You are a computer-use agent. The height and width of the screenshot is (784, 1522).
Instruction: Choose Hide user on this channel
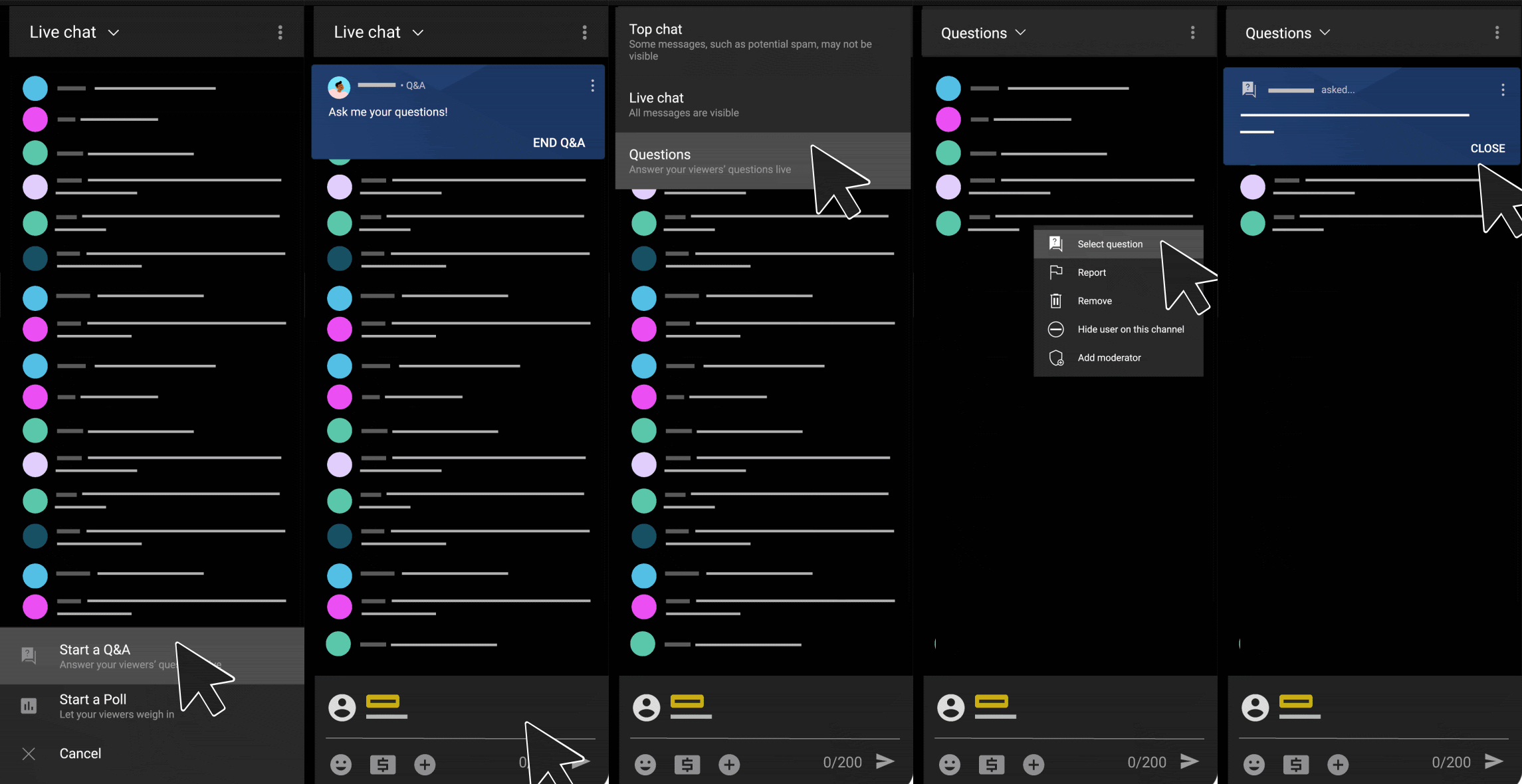(x=1119, y=330)
